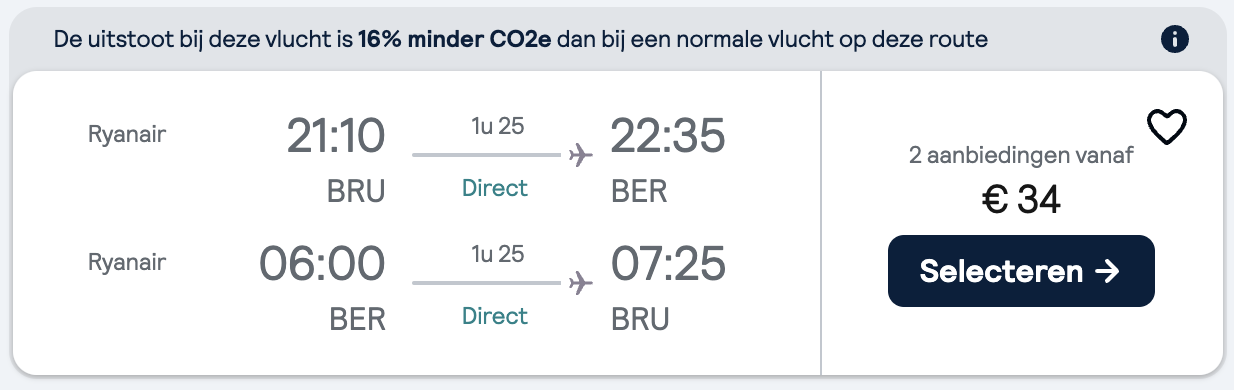Viewport: 1234px width, 390px height.
Task: Click the outbound 1u 25 duration
Action: click(x=497, y=127)
